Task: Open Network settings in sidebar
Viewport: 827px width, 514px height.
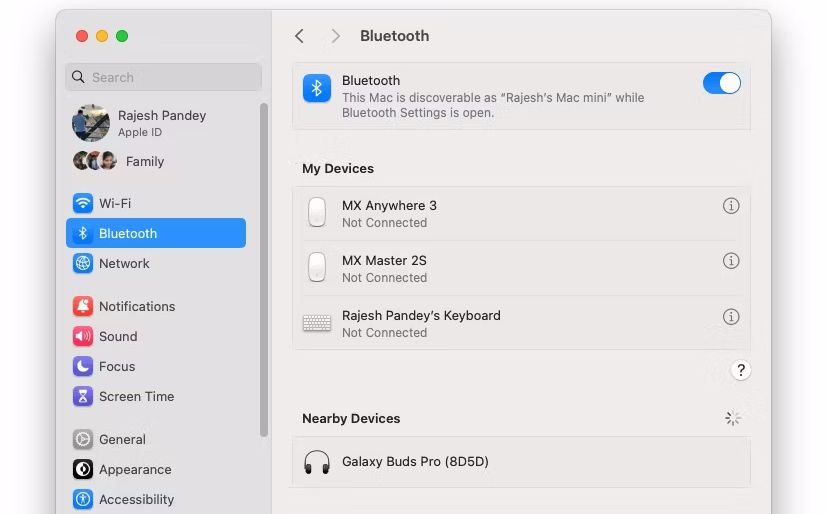Action: coord(156,263)
